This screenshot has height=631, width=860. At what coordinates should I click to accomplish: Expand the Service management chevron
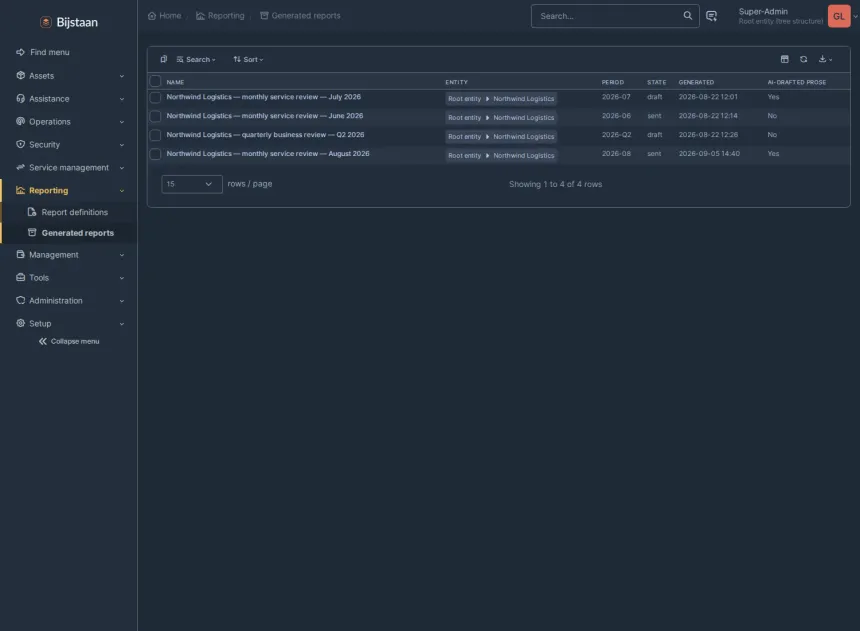pyautogui.click(x=122, y=168)
